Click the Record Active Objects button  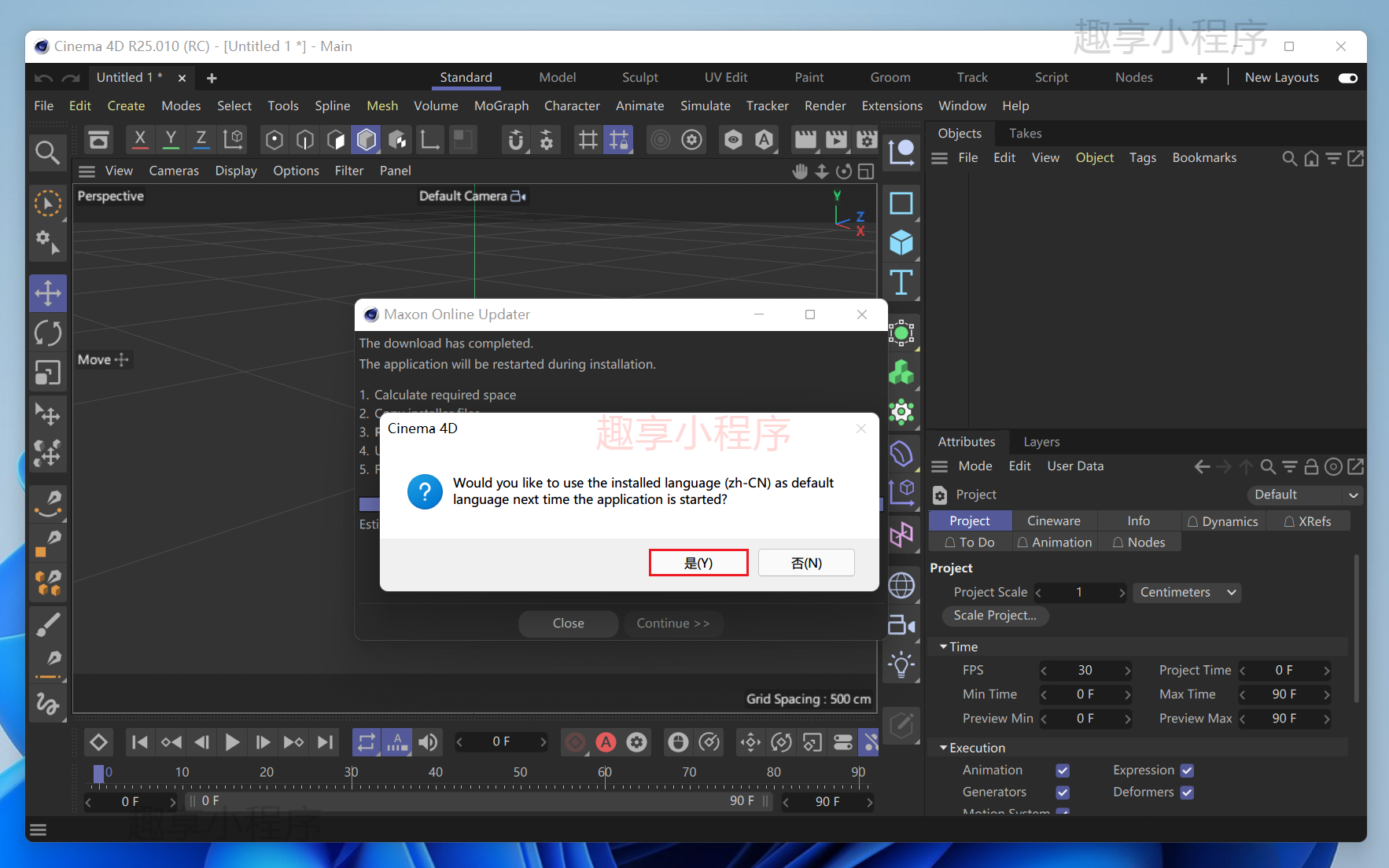[x=576, y=742]
